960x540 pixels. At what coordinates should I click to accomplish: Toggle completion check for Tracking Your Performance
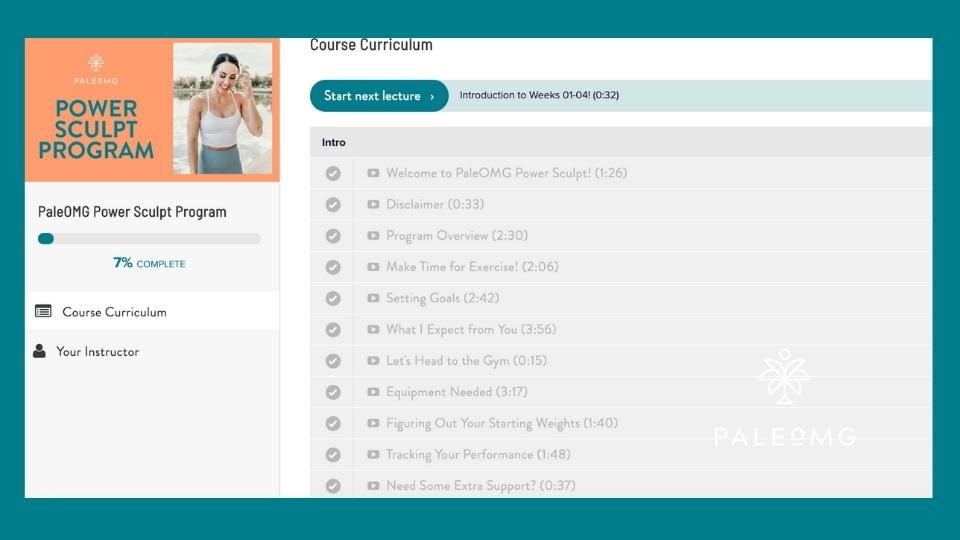pos(333,454)
